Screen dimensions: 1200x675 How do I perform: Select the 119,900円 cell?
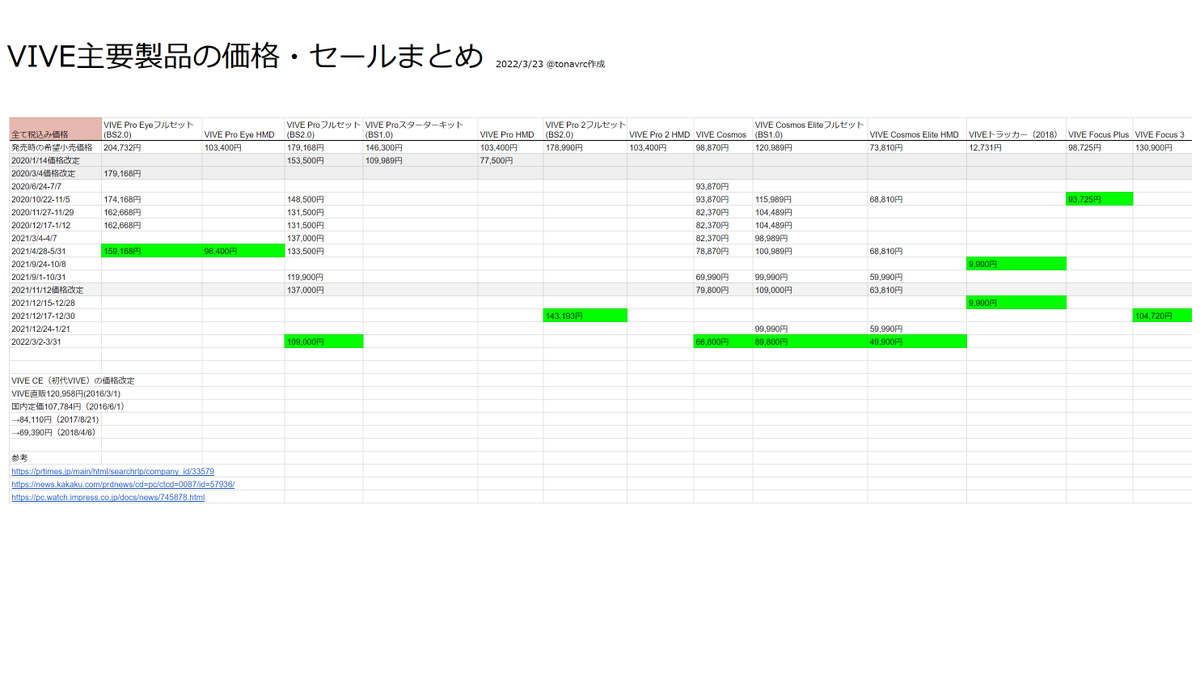(x=324, y=277)
